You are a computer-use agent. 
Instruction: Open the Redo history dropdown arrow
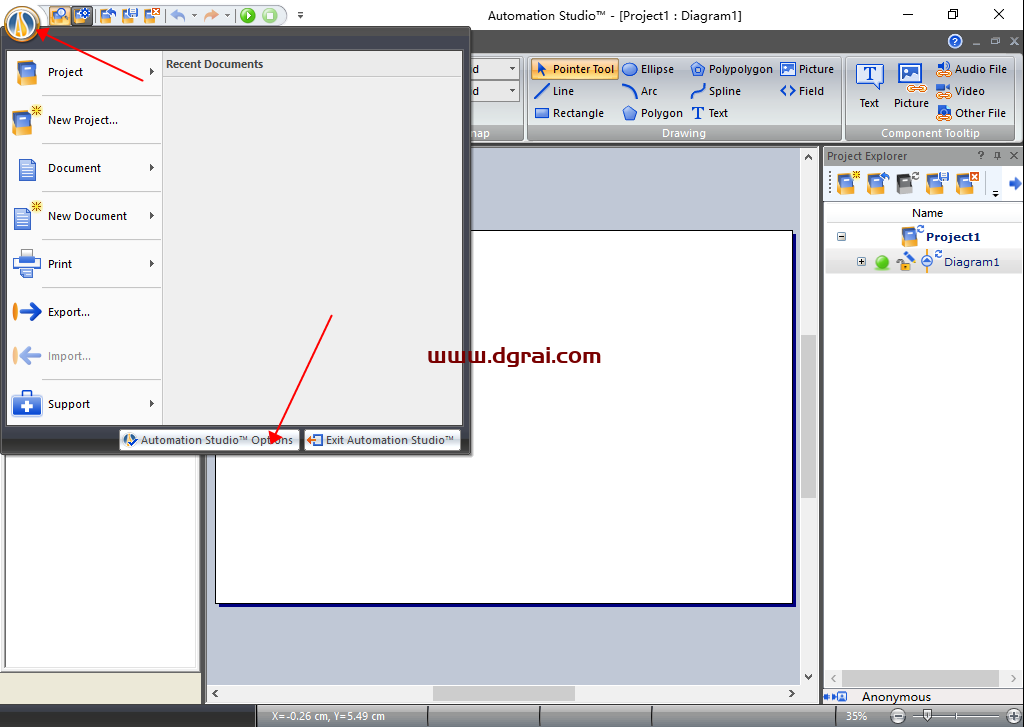[x=227, y=15]
